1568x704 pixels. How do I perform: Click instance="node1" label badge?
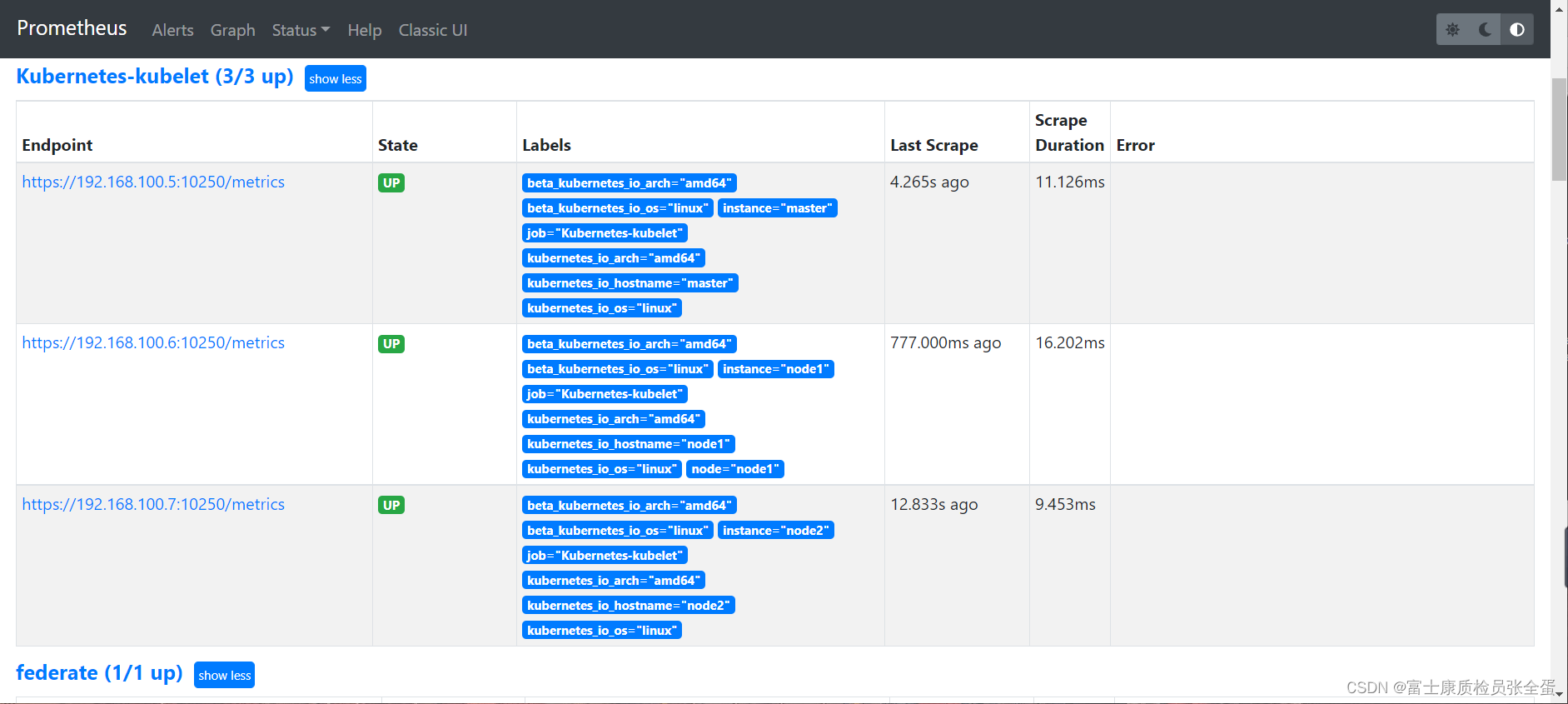tap(776, 369)
